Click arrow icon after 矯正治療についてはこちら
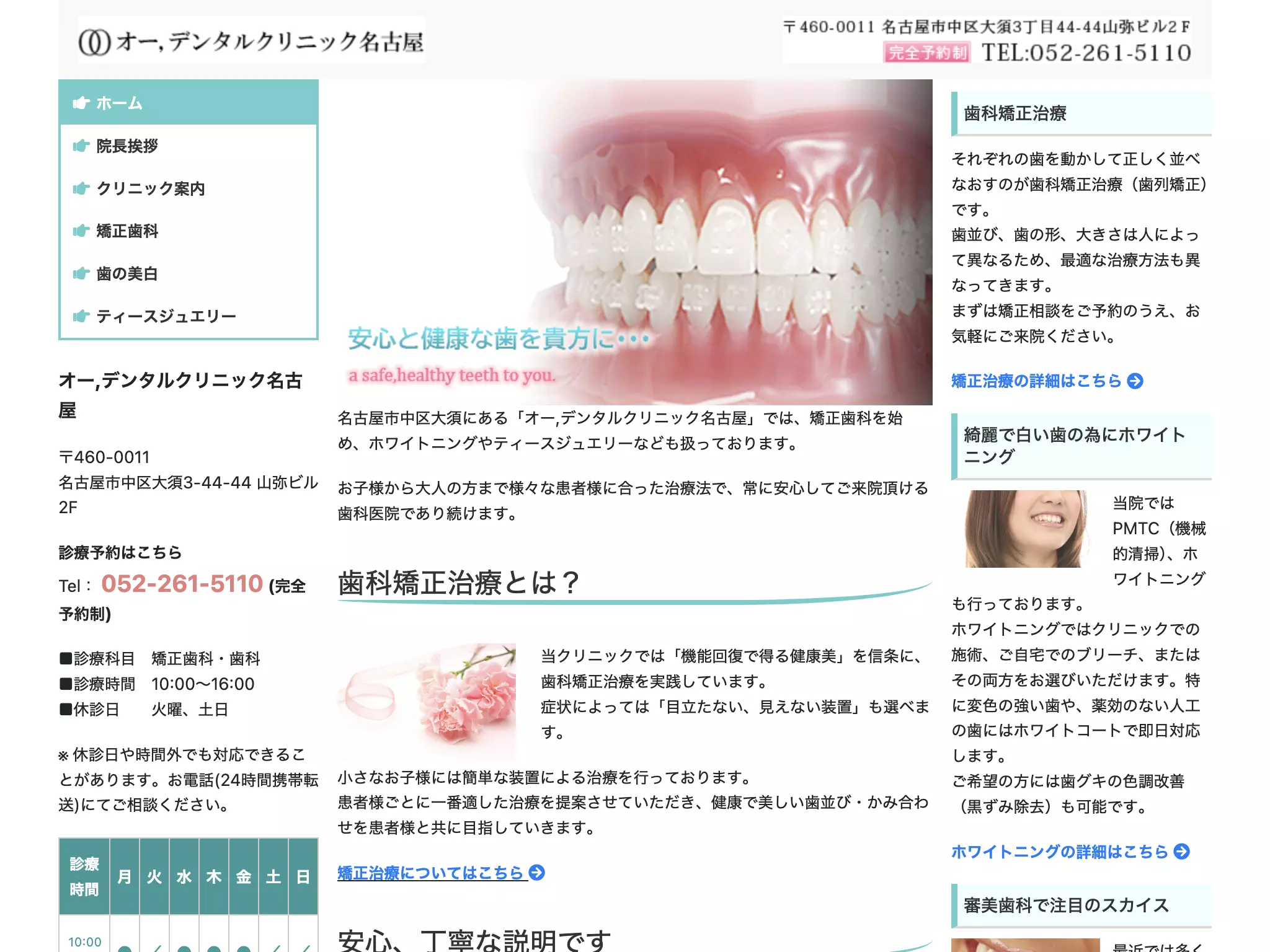 tap(537, 873)
